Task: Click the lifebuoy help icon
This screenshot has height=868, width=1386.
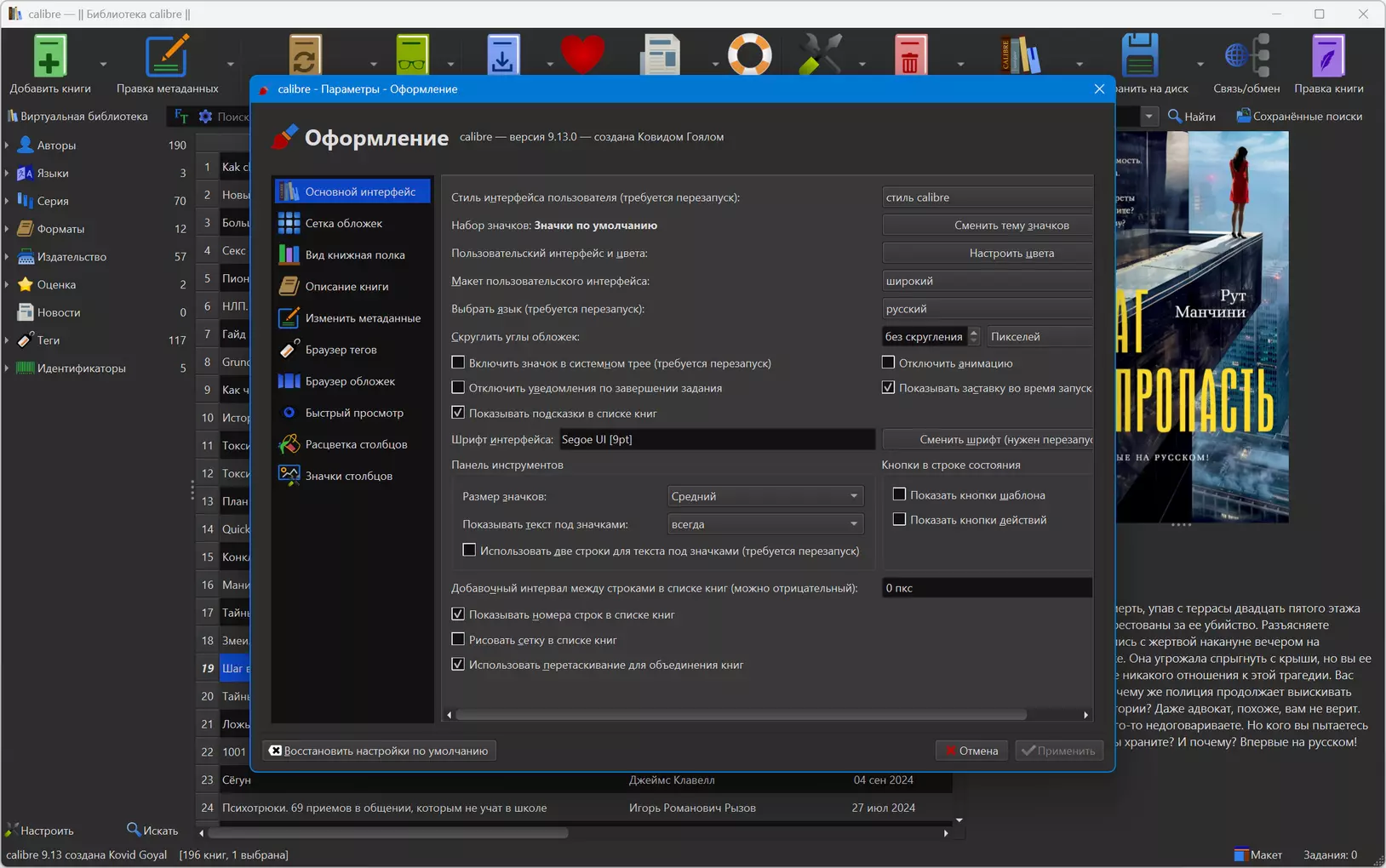Action: [x=749, y=55]
